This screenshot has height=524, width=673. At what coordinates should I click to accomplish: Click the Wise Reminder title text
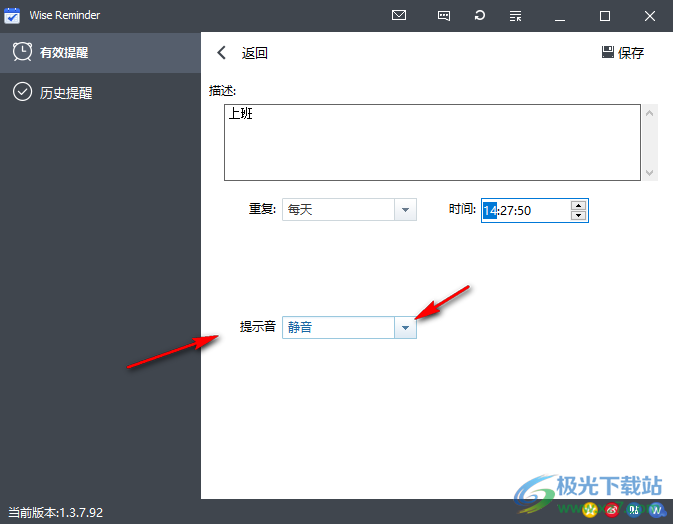point(64,15)
